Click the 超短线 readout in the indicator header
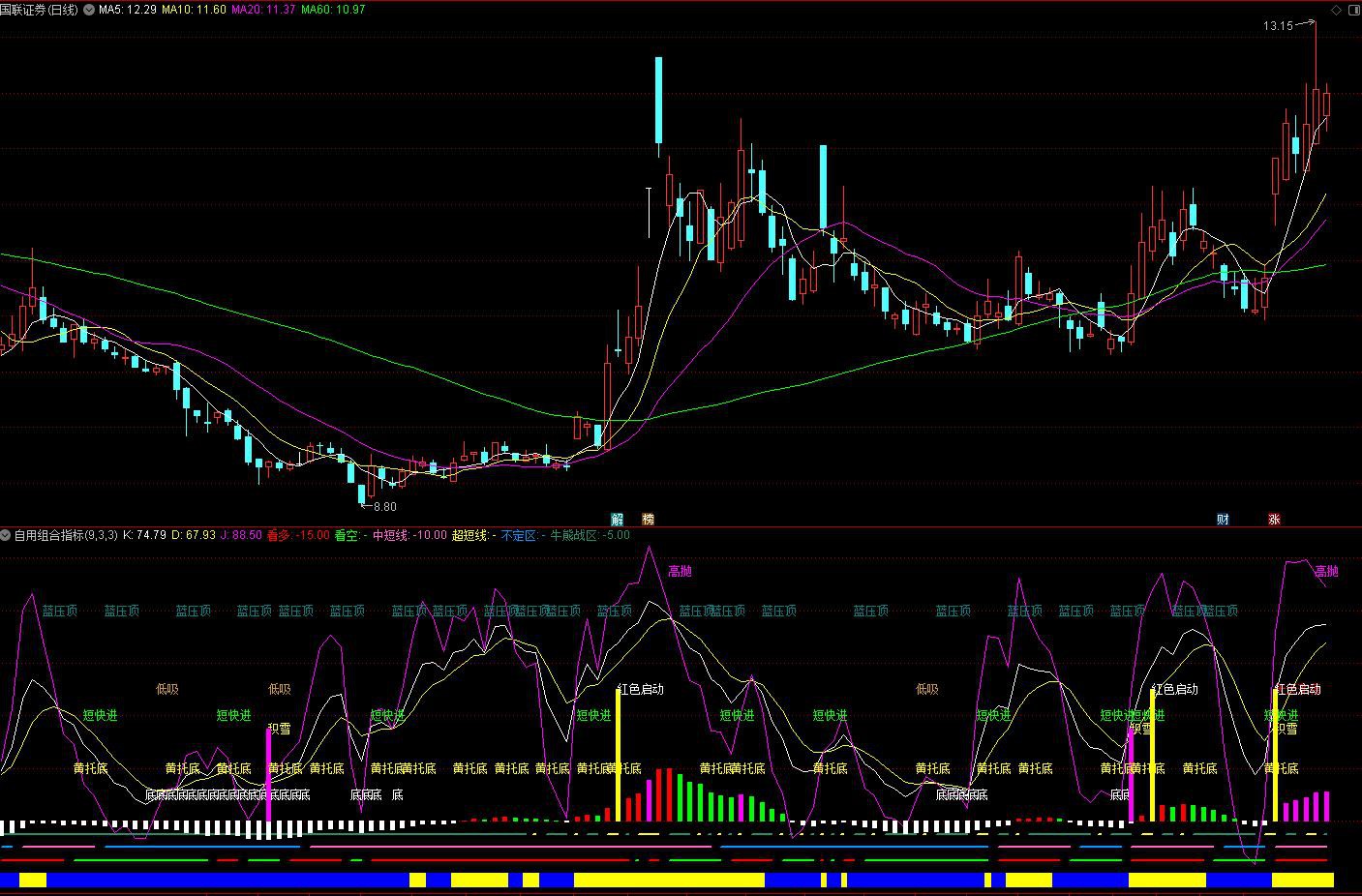The image size is (1362, 896). point(474,535)
